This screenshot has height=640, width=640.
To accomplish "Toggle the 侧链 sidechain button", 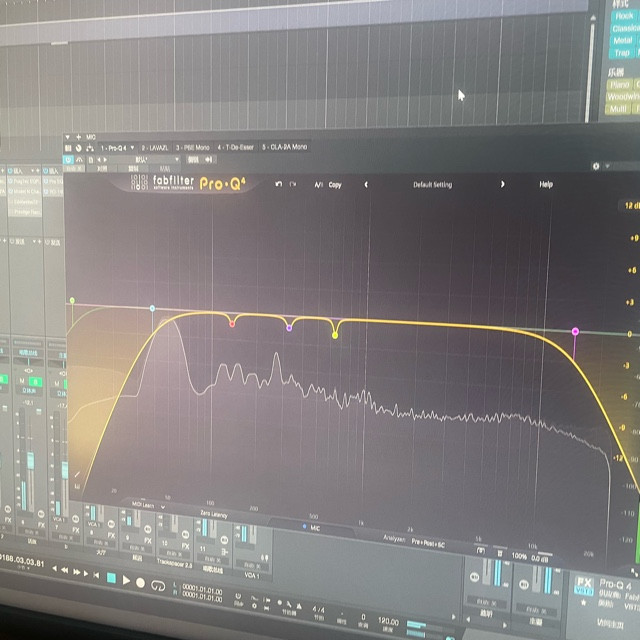I will 193,160.
